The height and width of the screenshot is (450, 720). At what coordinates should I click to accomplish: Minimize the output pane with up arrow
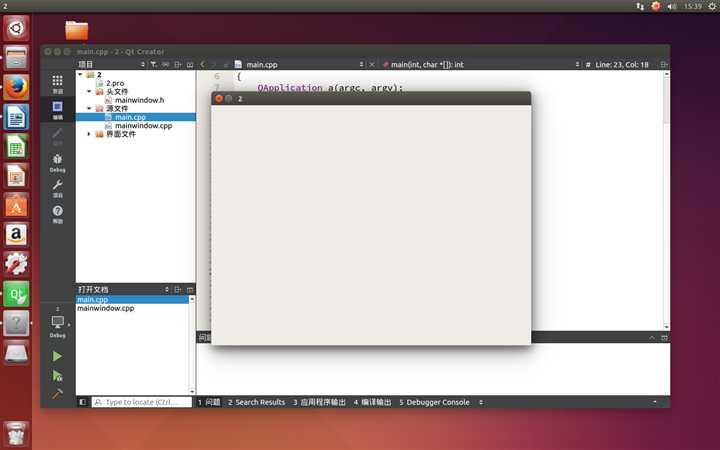click(652, 338)
